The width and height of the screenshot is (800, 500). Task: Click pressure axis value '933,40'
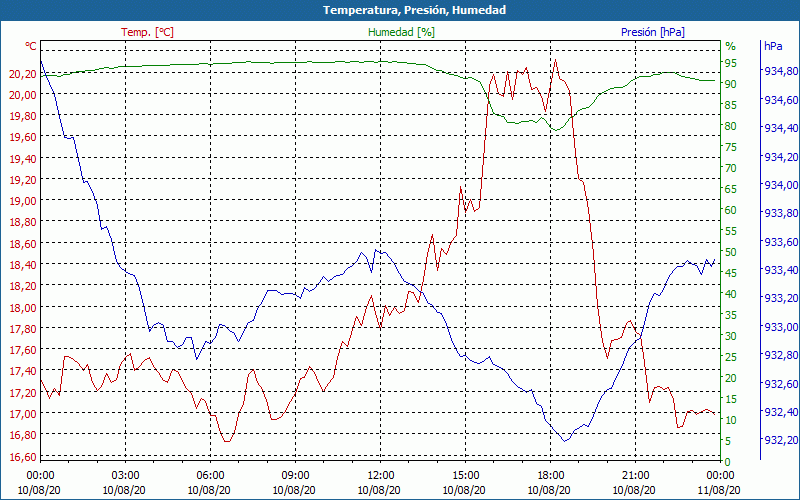click(x=781, y=270)
